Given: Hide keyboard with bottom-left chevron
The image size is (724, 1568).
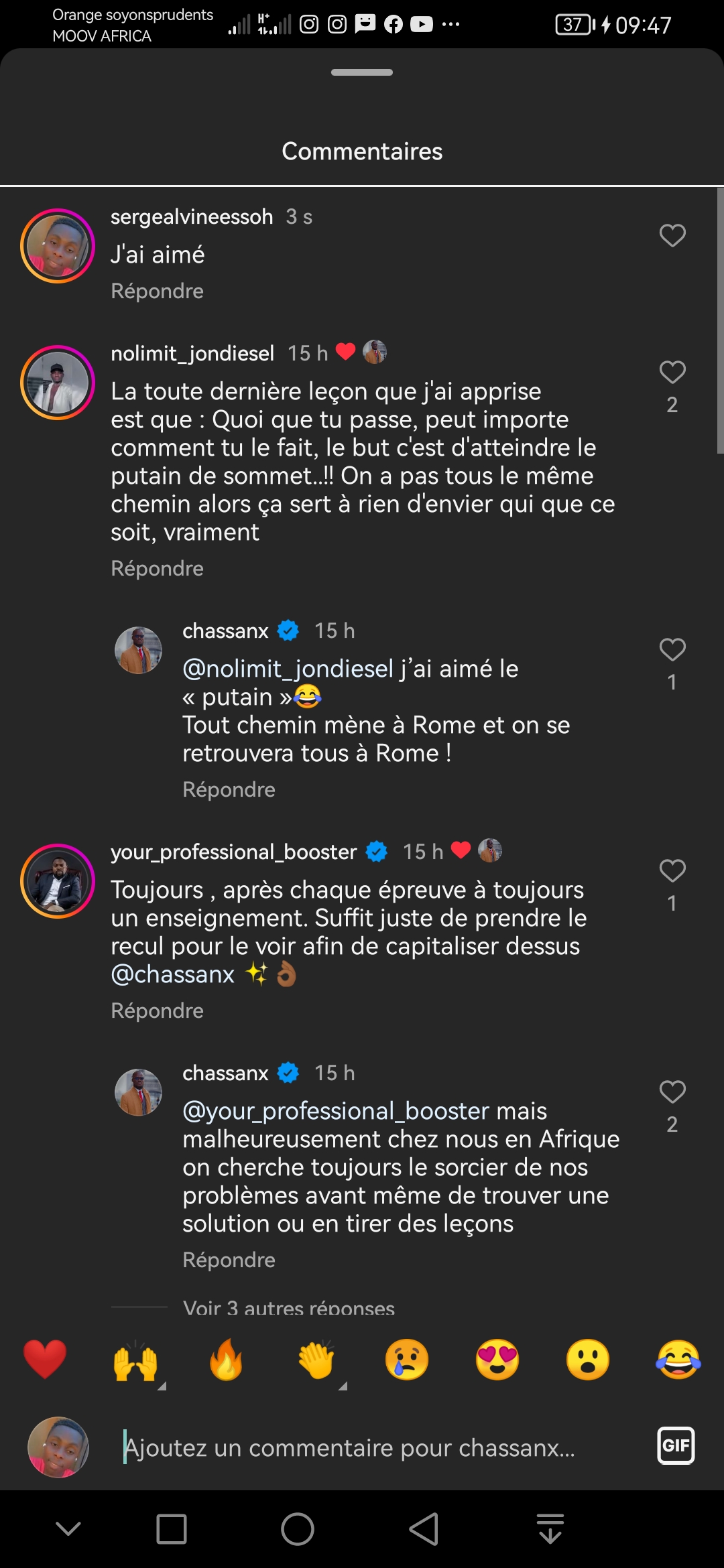Looking at the screenshot, I should (x=68, y=1529).
